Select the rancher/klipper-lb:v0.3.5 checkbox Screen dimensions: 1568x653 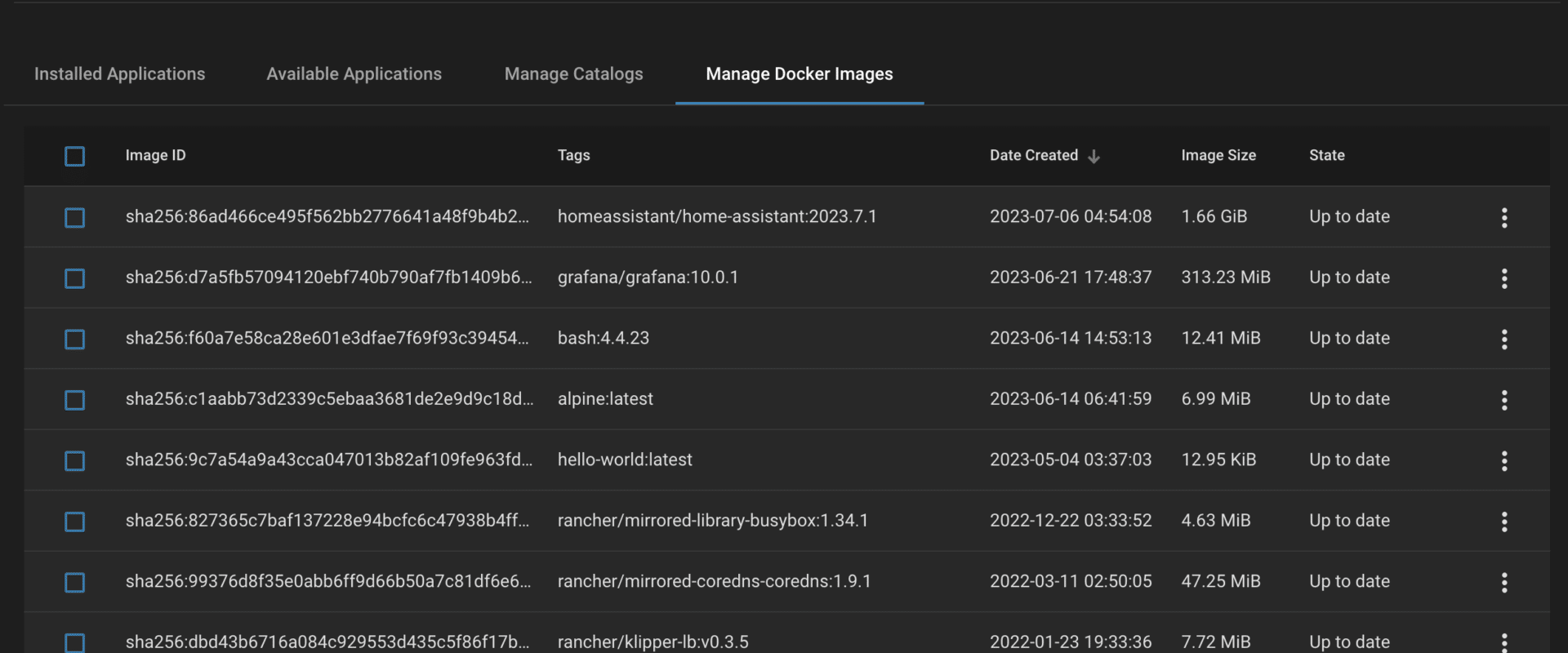point(74,642)
